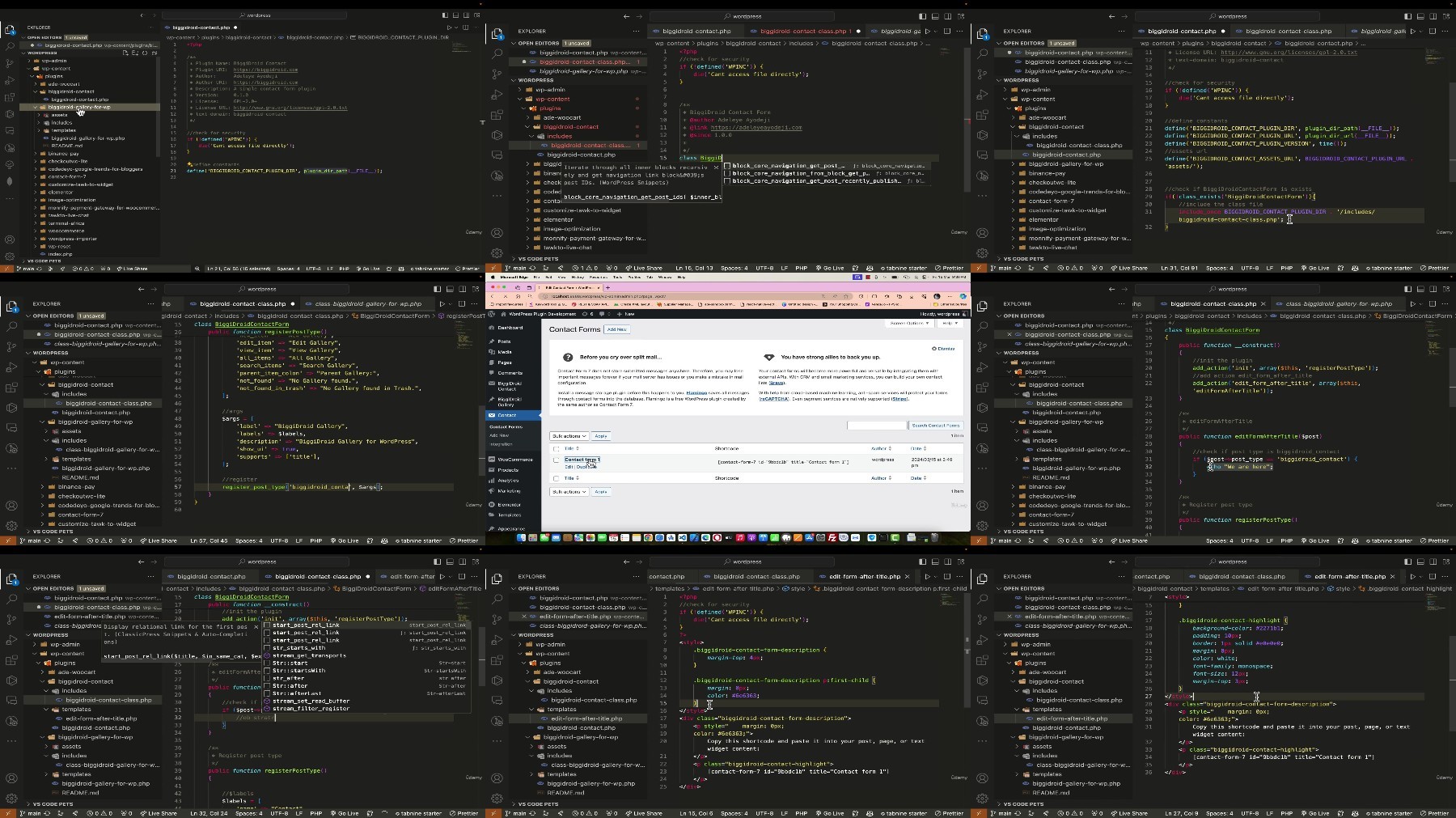Click Add New button beside Contact Forms heading
Screen dimensions: 1456x818
(617, 329)
